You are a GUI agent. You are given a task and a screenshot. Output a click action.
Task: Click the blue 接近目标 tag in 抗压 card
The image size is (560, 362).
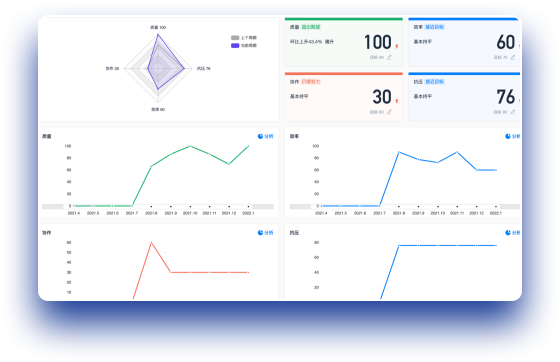click(435, 81)
